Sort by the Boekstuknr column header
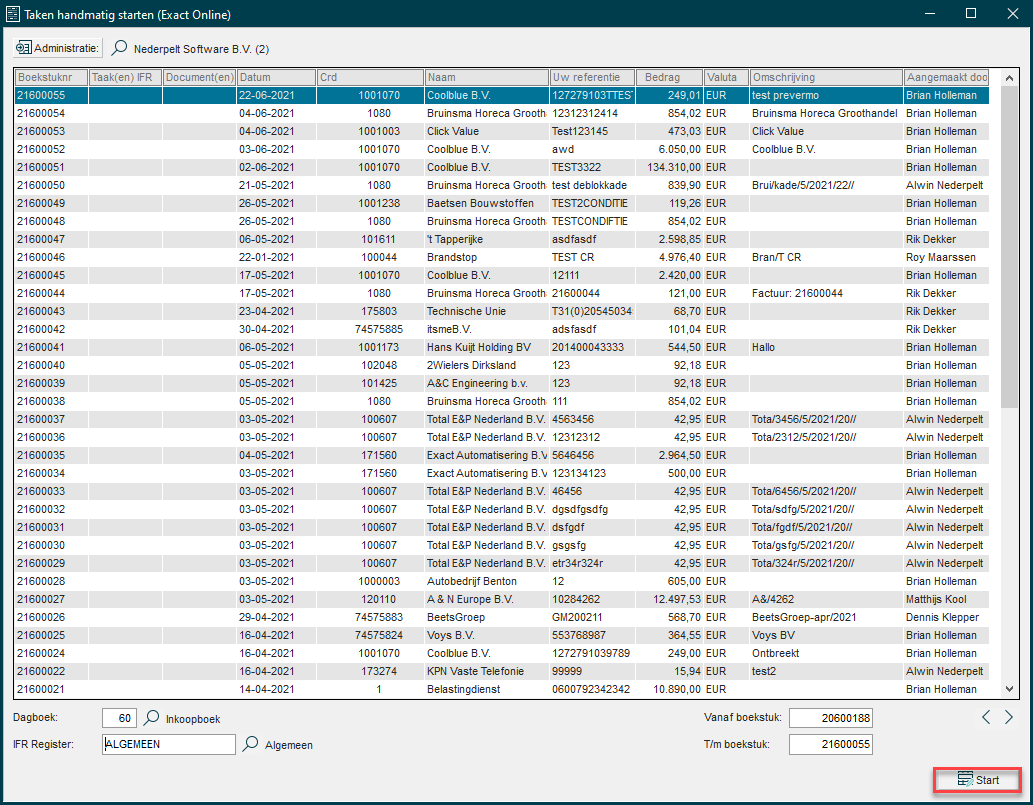Viewport: 1033px width, 805px height. [x=51, y=77]
